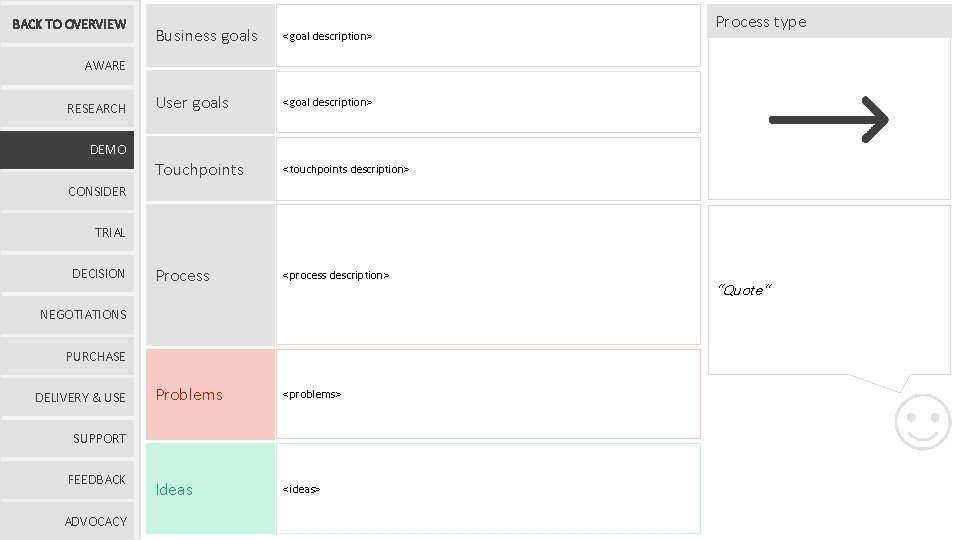The width and height of the screenshot is (960, 540).
Task: Click the right arrow process type icon
Action: point(828,119)
